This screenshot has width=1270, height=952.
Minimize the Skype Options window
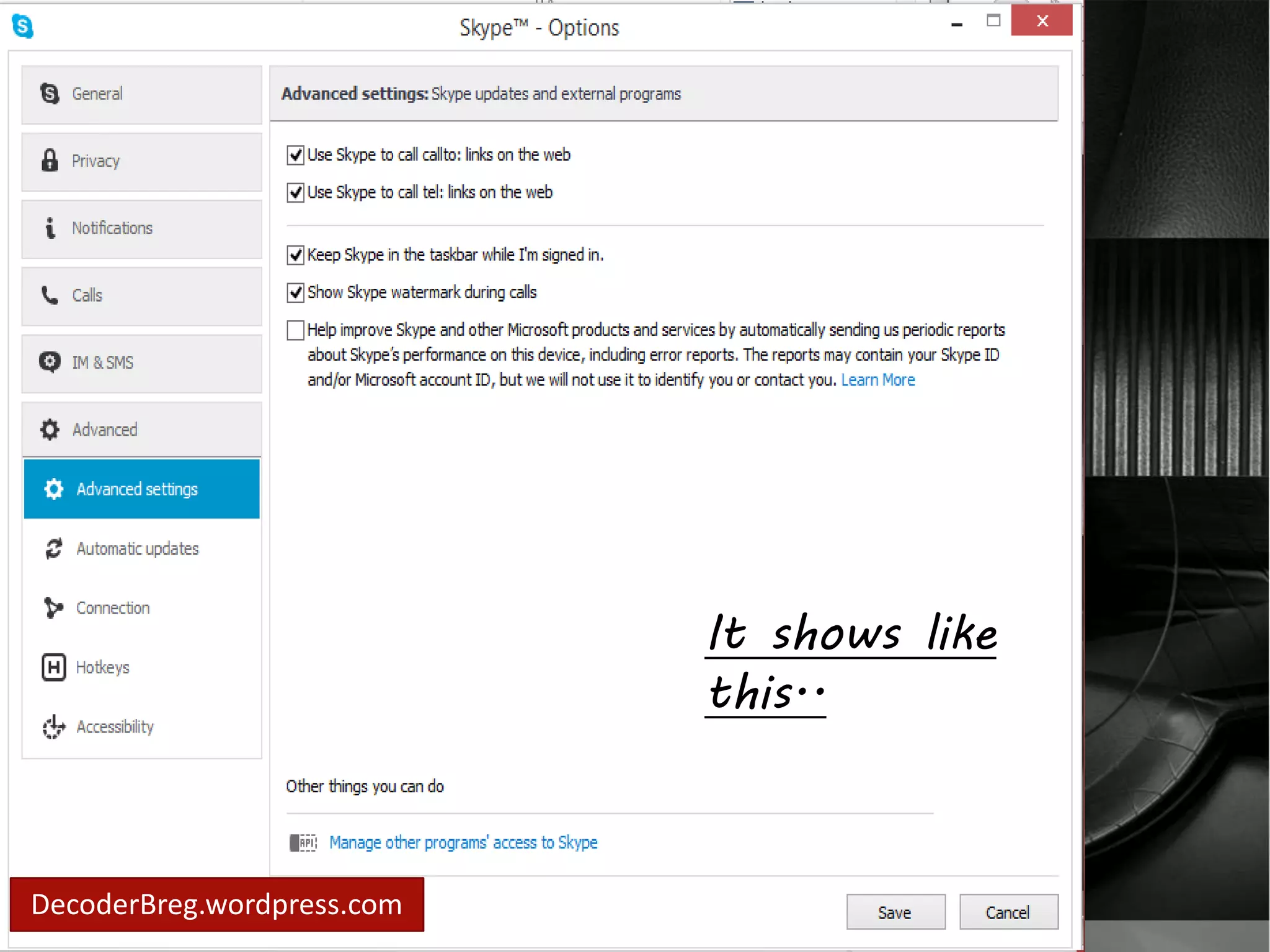pos(957,24)
